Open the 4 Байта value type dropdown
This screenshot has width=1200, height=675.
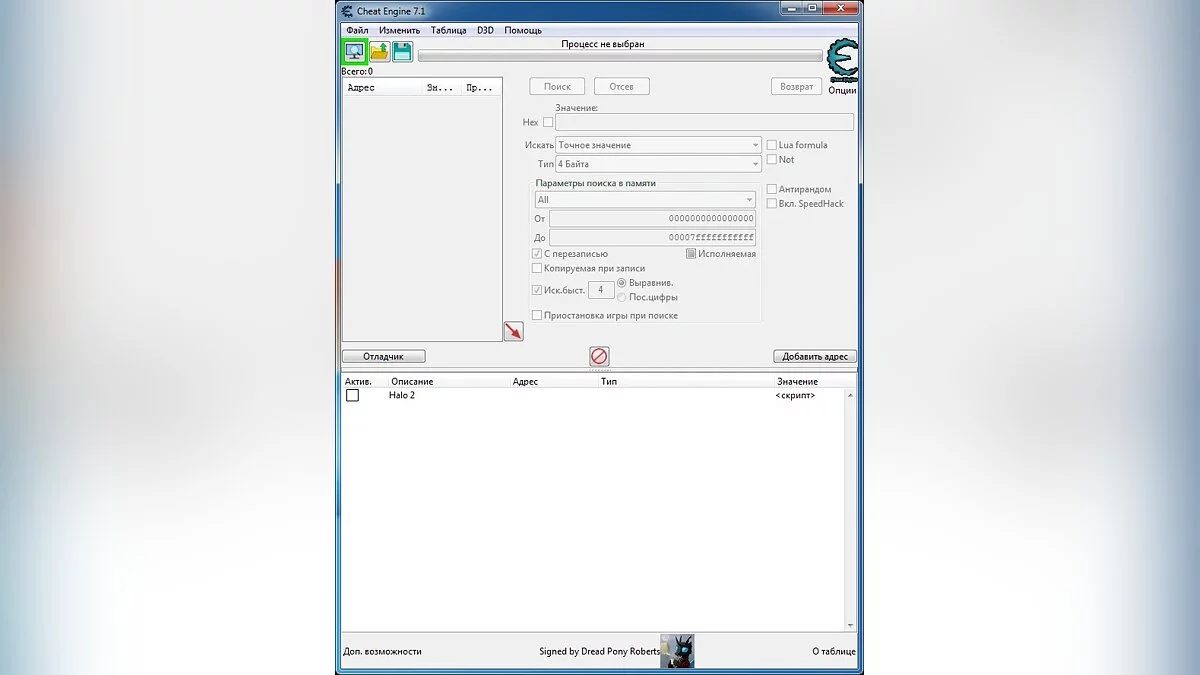tap(658, 164)
